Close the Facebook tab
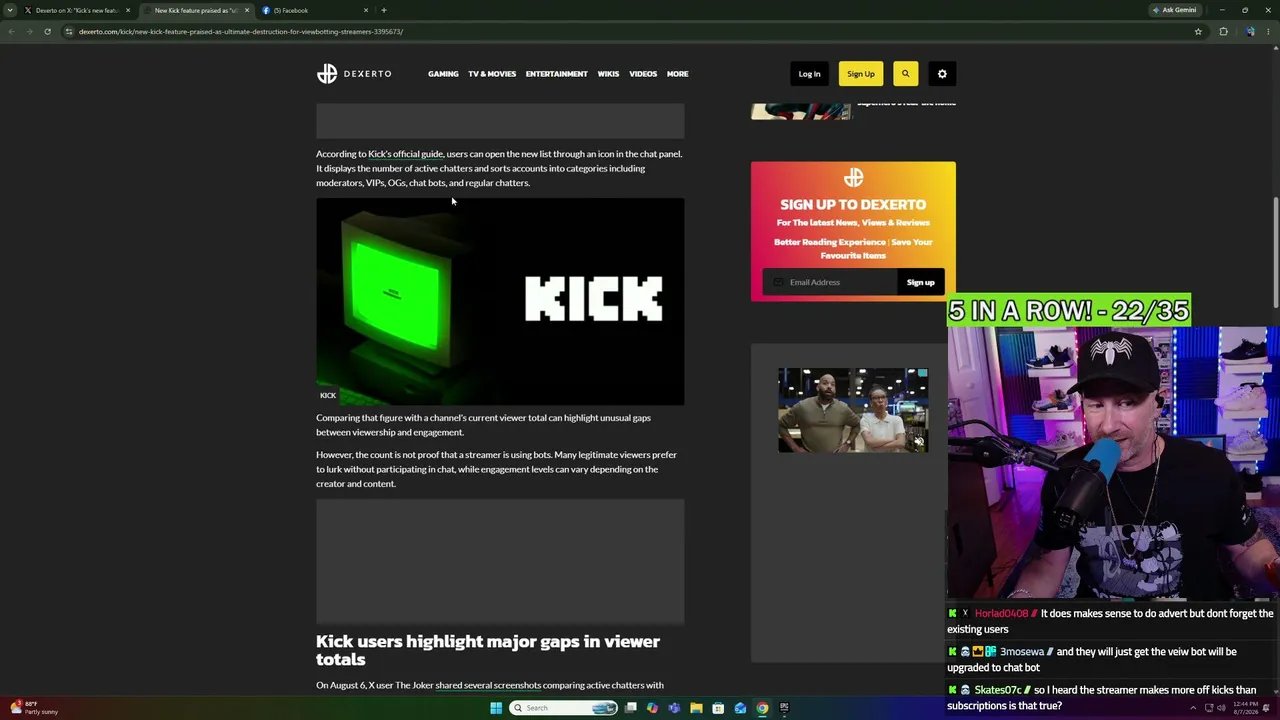This screenshot has width=1280, height=720. [366, 10]
